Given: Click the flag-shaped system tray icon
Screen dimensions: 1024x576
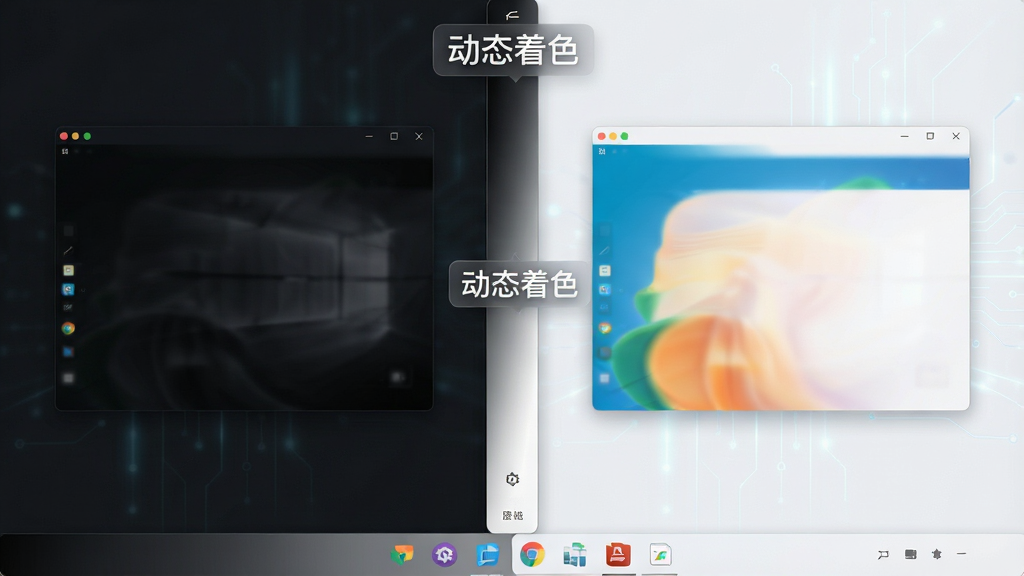Looking at the screenshot, I should 883,554.
